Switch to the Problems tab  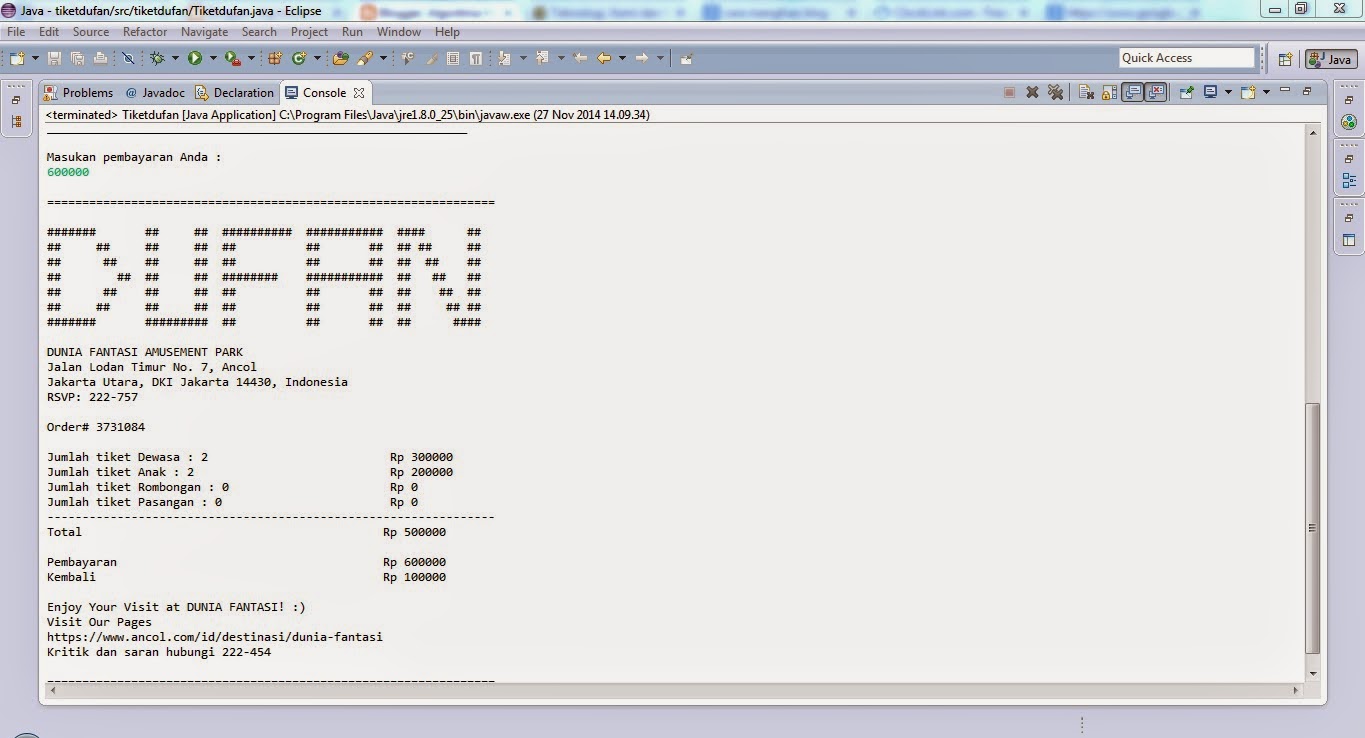pos(79,93)
